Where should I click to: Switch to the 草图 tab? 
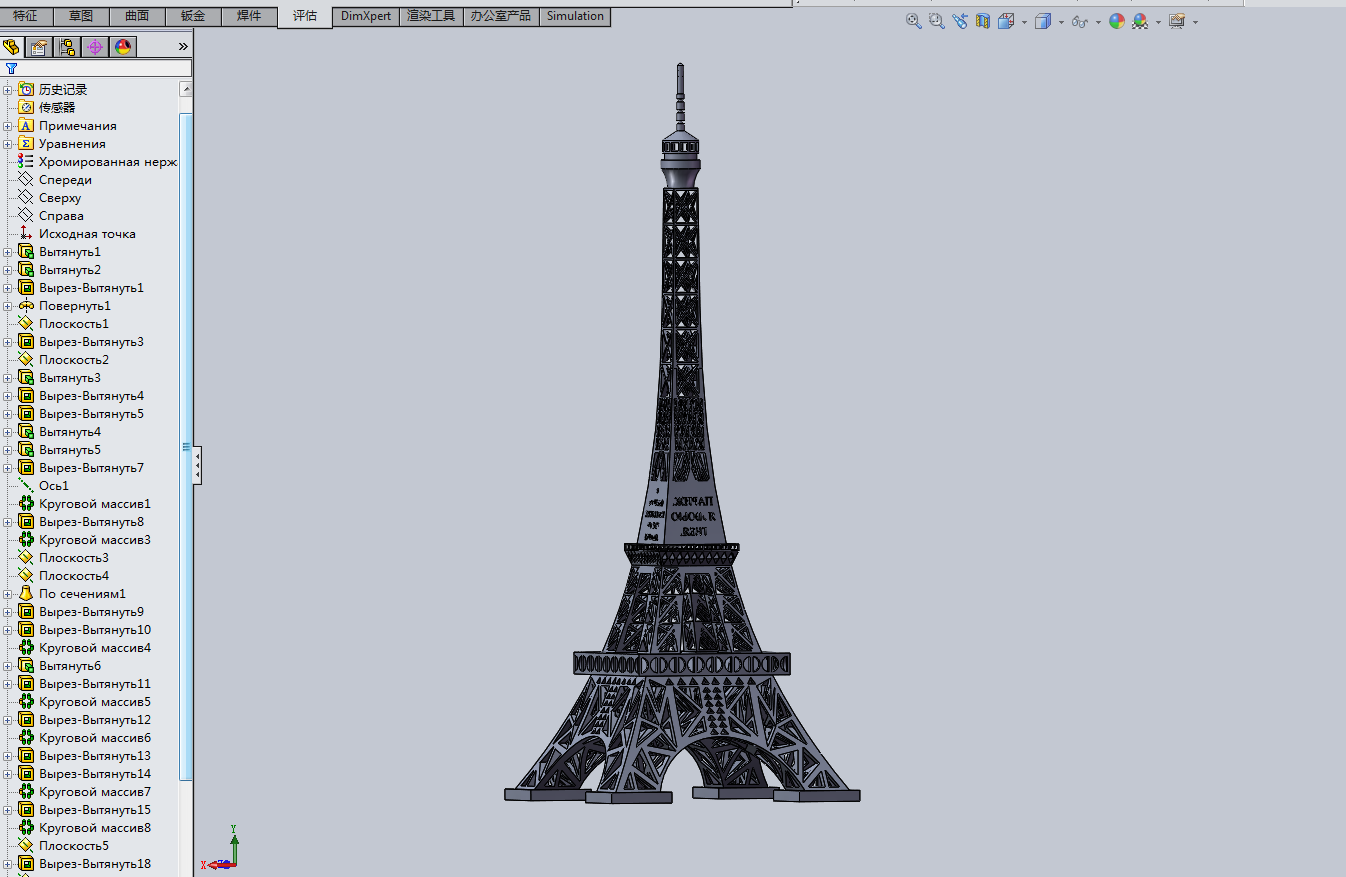[x=81, y=17]
